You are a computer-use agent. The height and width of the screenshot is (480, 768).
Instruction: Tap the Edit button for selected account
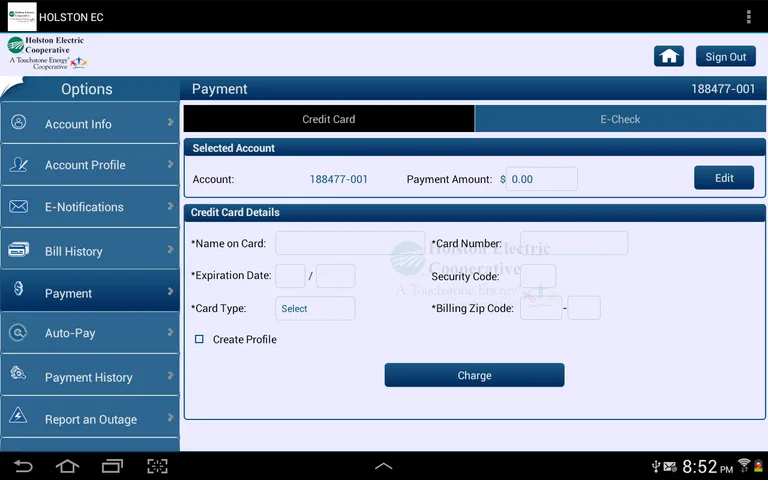click(x=724, y=177)
